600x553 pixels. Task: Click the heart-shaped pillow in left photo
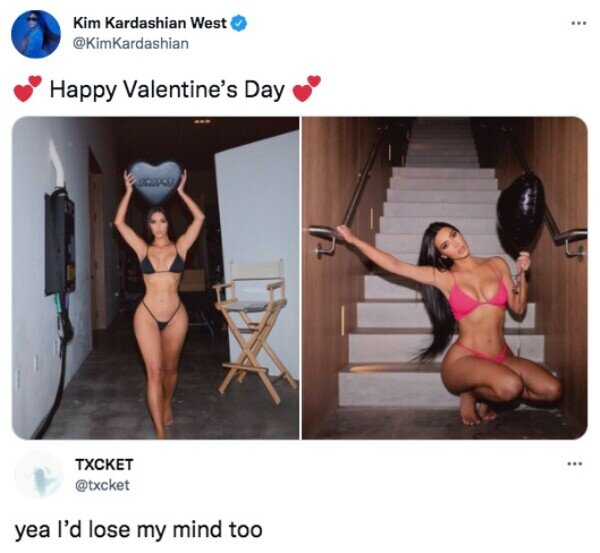155,182
